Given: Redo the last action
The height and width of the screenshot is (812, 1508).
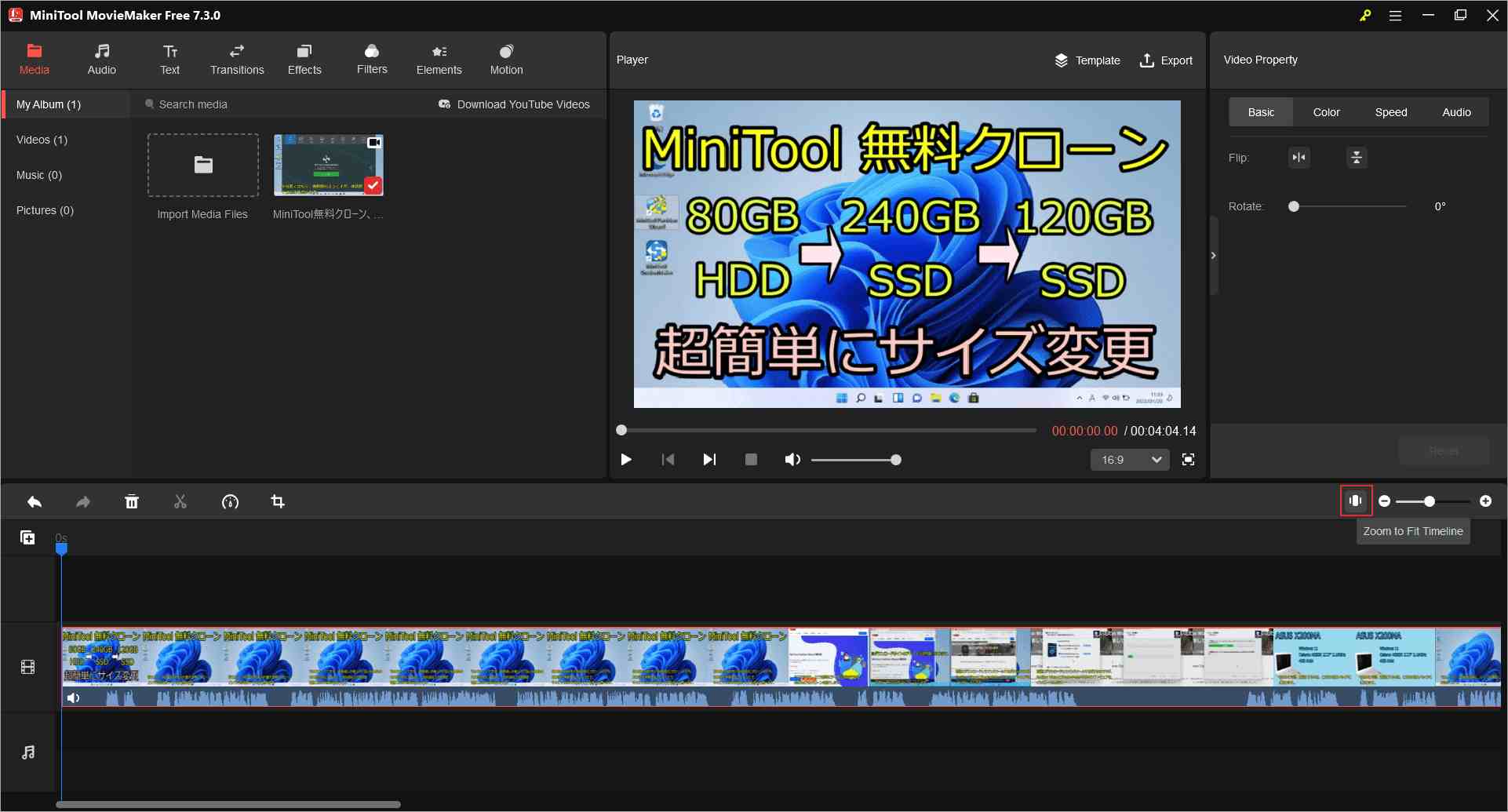Looking at the screenshot, I should (83, 502).
